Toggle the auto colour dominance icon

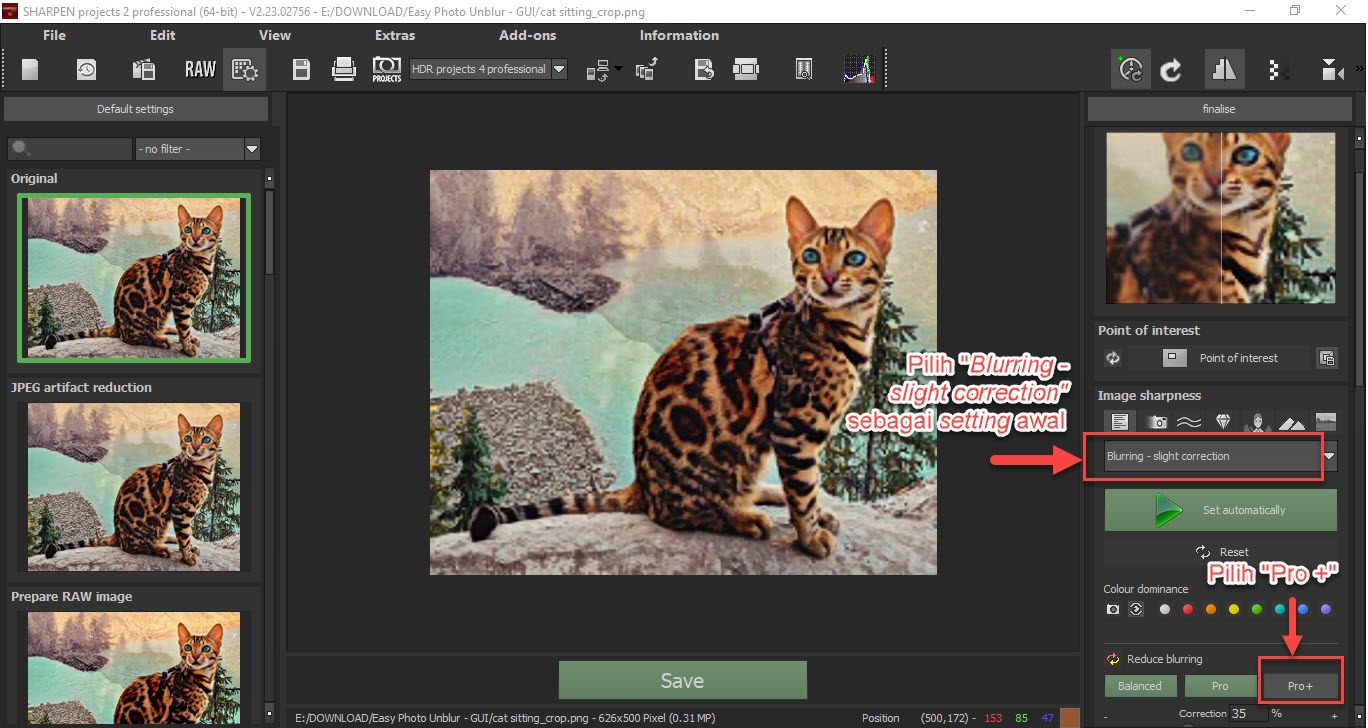(1136, 609)
